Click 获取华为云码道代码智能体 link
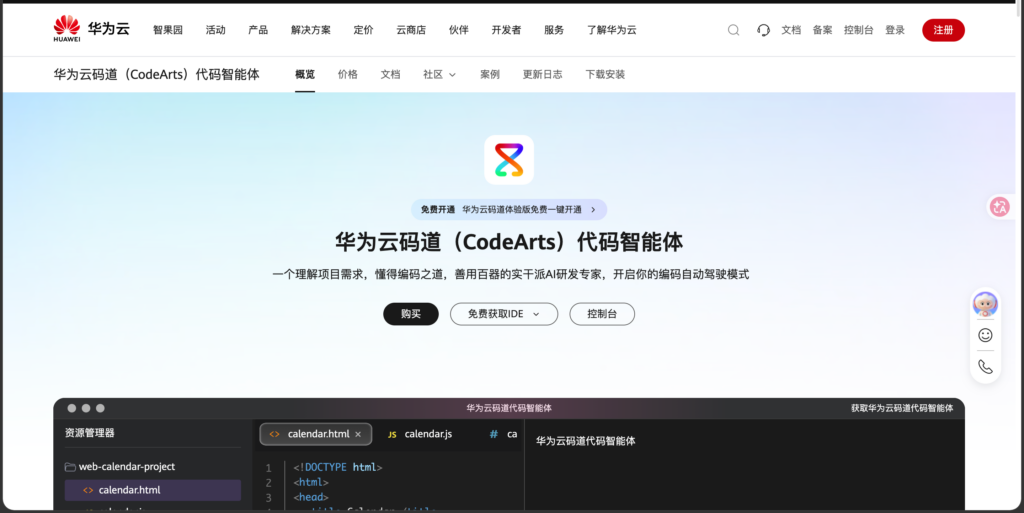 (x=902, y=408)
